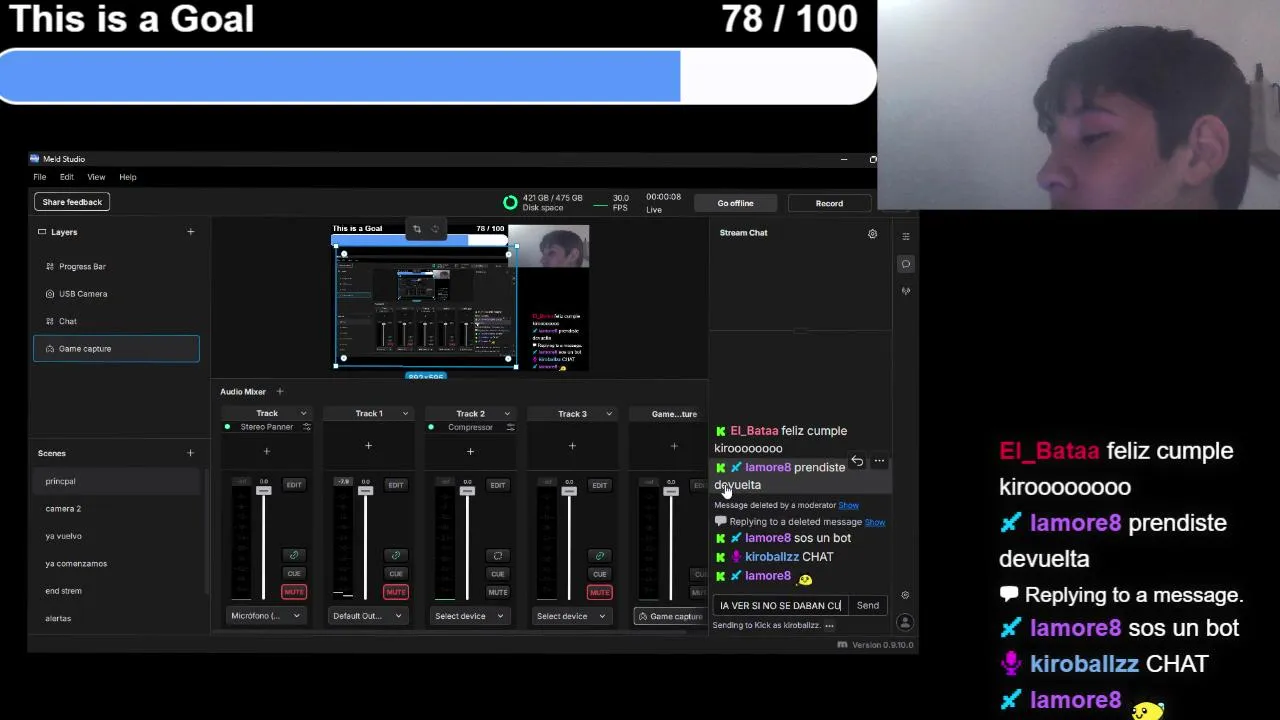Disable the Compressor effect dot
The height and width of the screenshot is (720, 1280).
pyautogui.click(x=431, y=427)
